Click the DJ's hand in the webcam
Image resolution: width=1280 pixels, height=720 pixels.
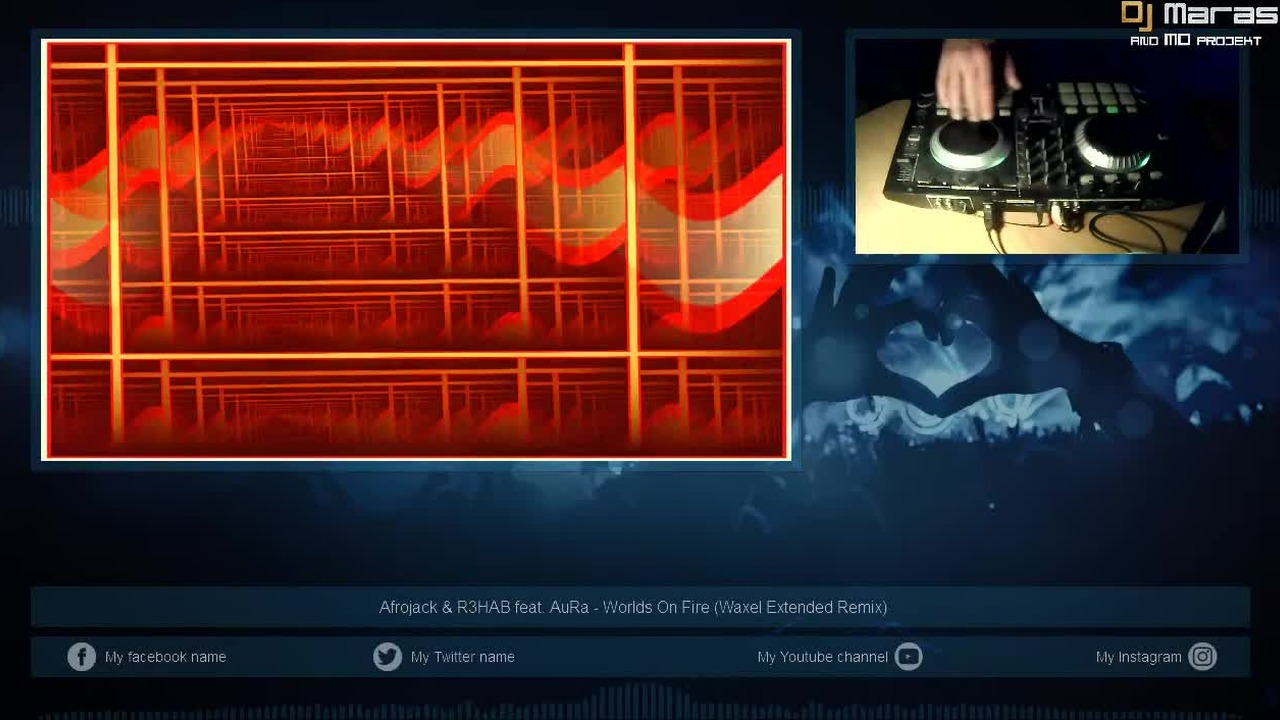pos(968,78)
